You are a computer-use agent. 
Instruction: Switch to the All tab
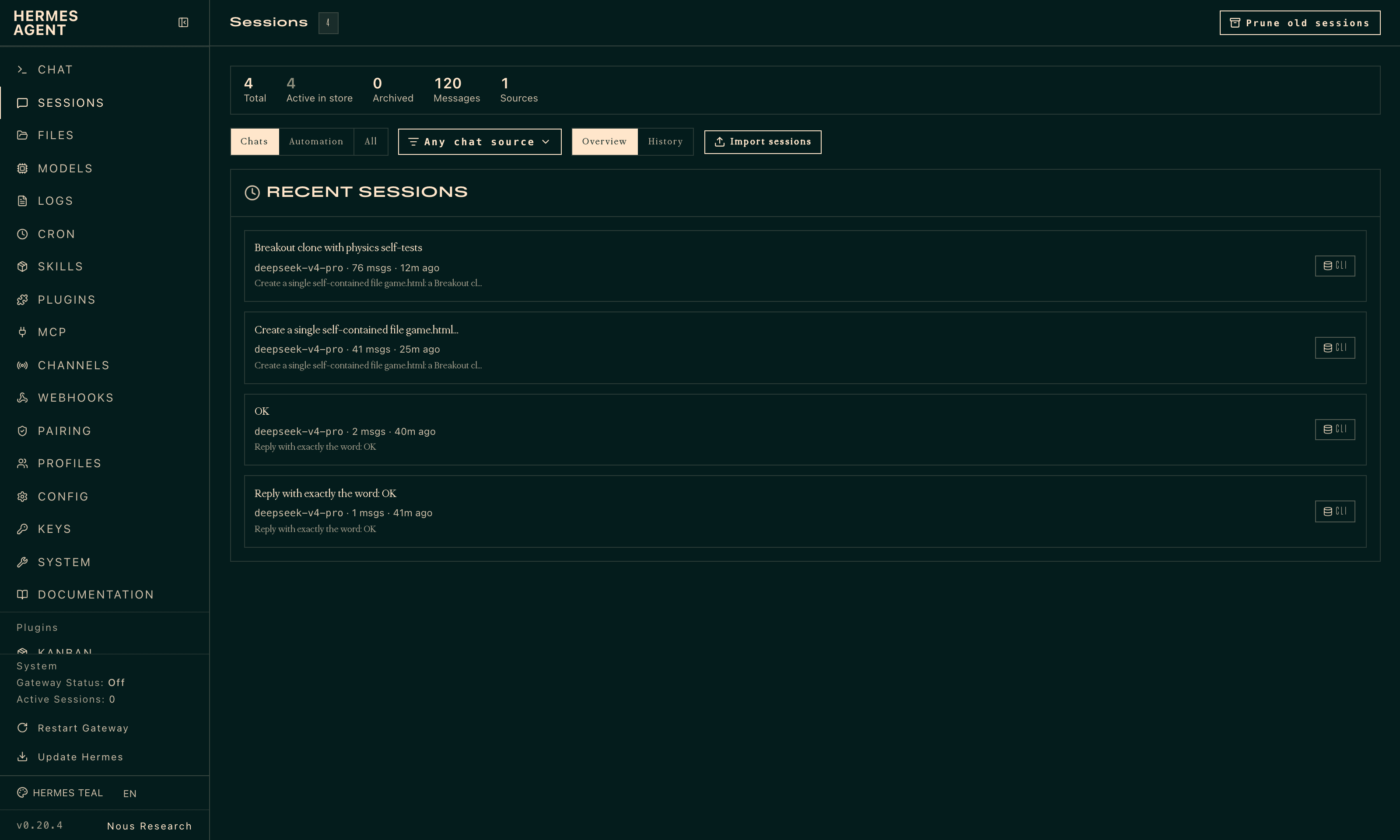(x=371, y=141)
